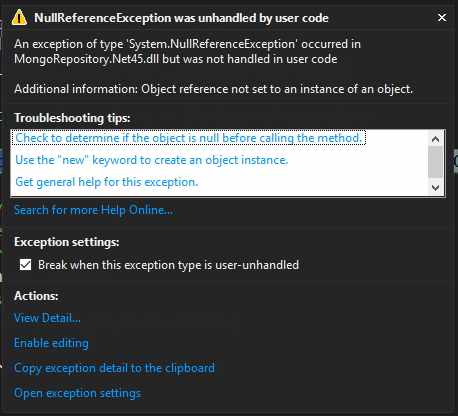
Task: Click the tips list scroll up arrow
Action: (435, 139)
